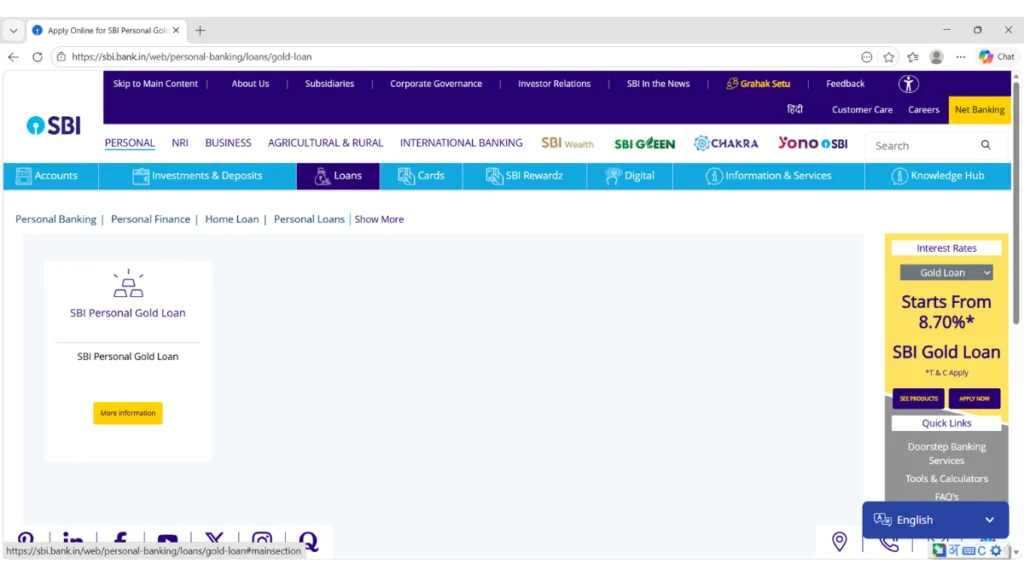Screen dimensions: 1024x576
Task: Open the YONO SBI logo link
Action: click(x=812, y=143)
